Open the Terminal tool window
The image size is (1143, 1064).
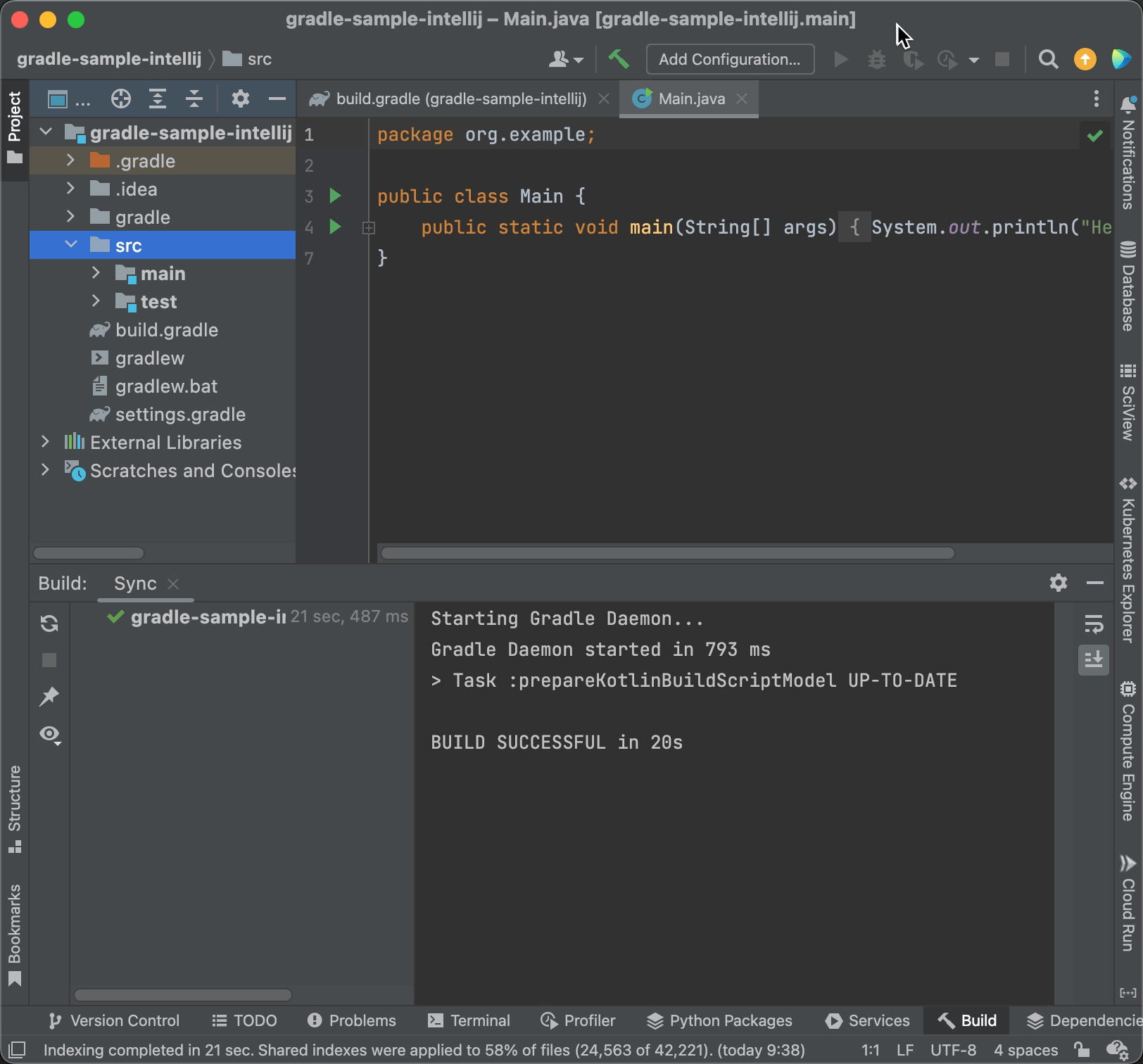(x=468, y=1020)
